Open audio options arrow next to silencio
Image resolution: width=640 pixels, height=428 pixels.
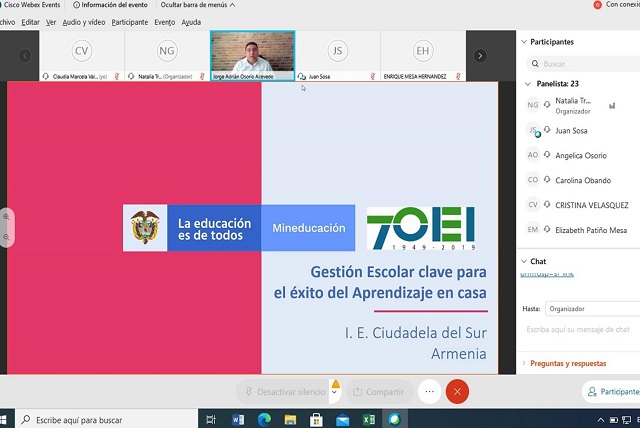[335, 392]
